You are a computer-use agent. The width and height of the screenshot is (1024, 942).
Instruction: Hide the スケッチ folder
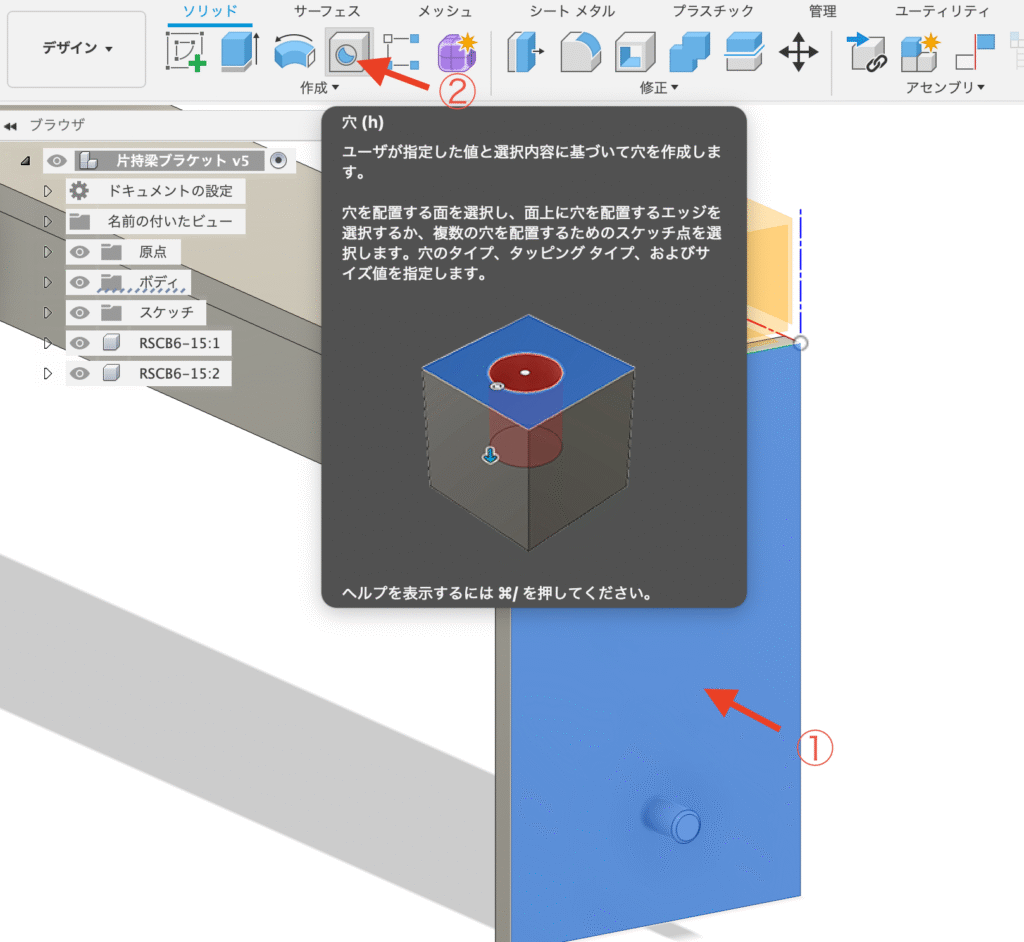pyautogui.click(x=78, y=312)
